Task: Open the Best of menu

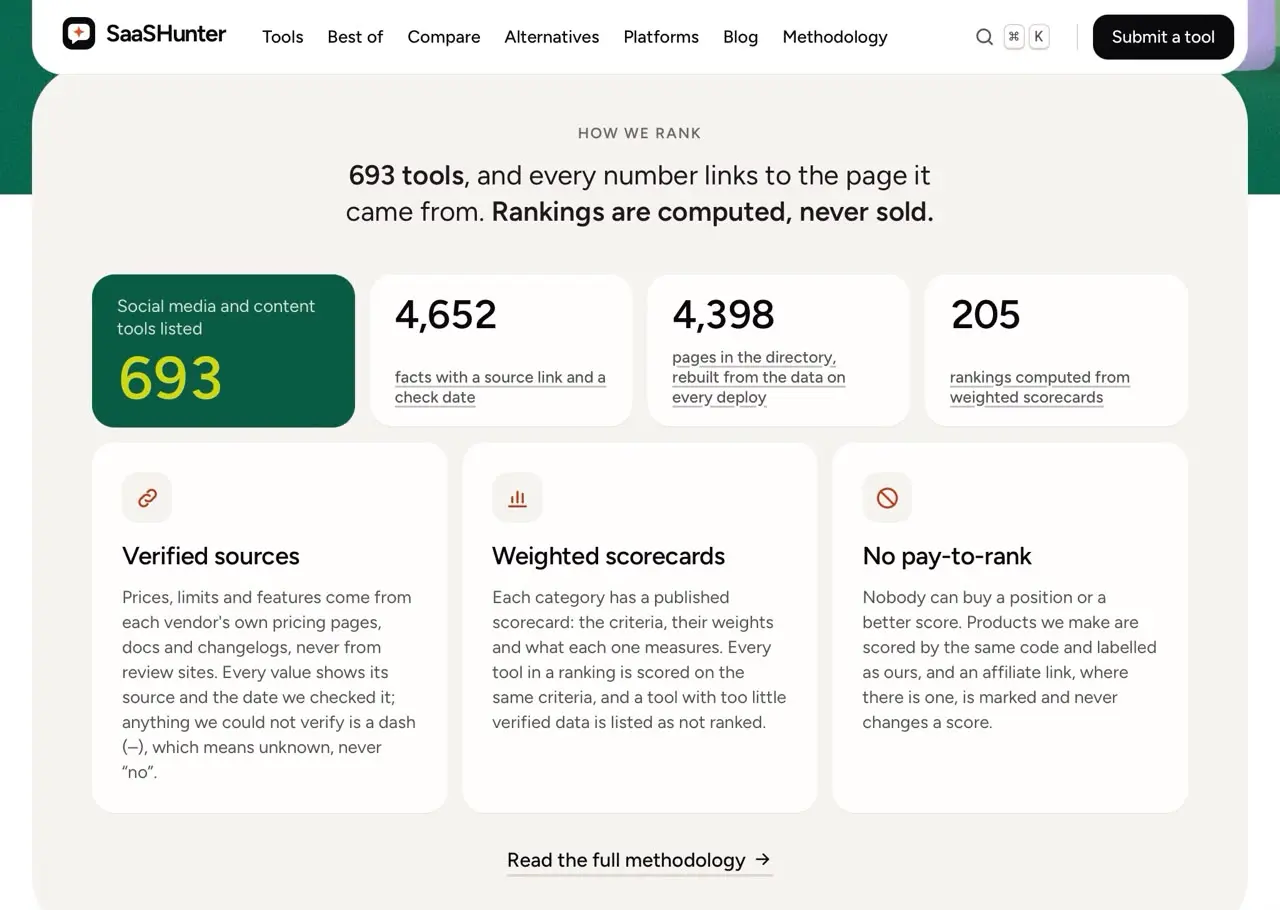Action: pyautogui.click(x=355, y=37)
